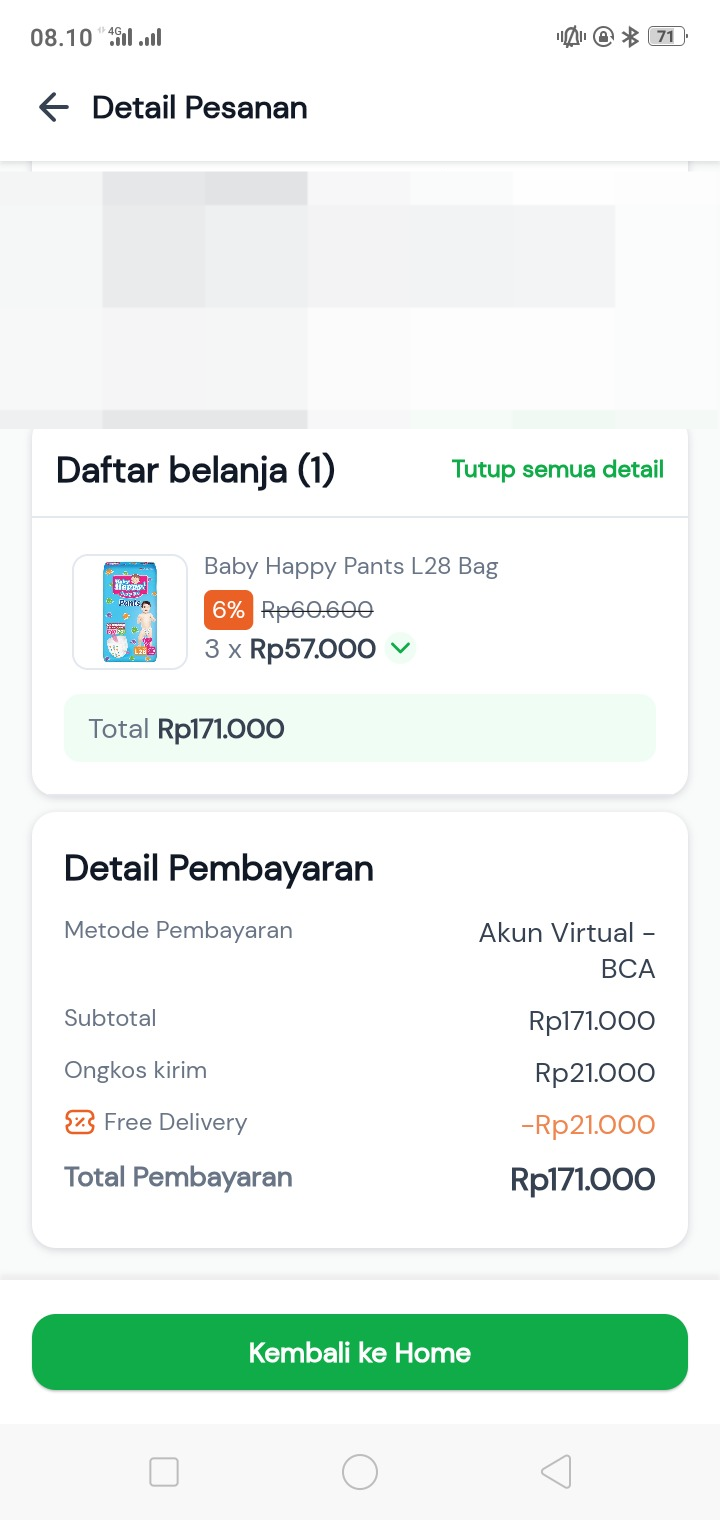Expand the green chevron beside Rp57.000
This screenshot has height=1520, width=720.
coord(400,649)
